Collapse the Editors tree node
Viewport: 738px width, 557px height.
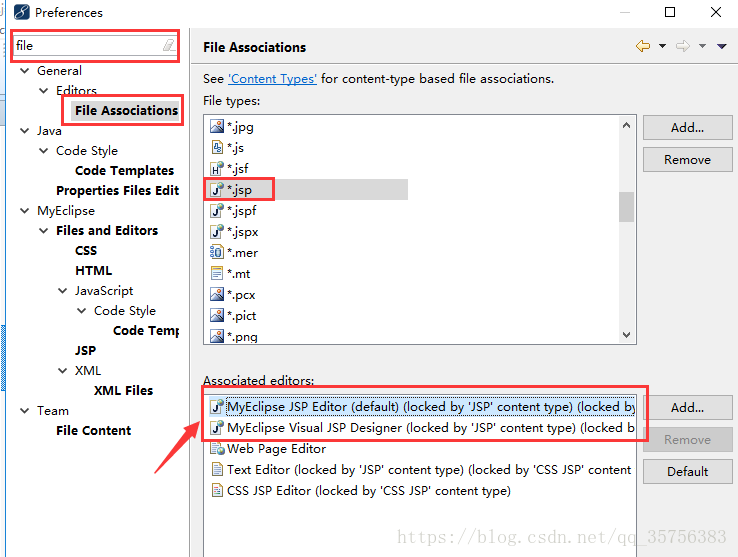point(43,90)
